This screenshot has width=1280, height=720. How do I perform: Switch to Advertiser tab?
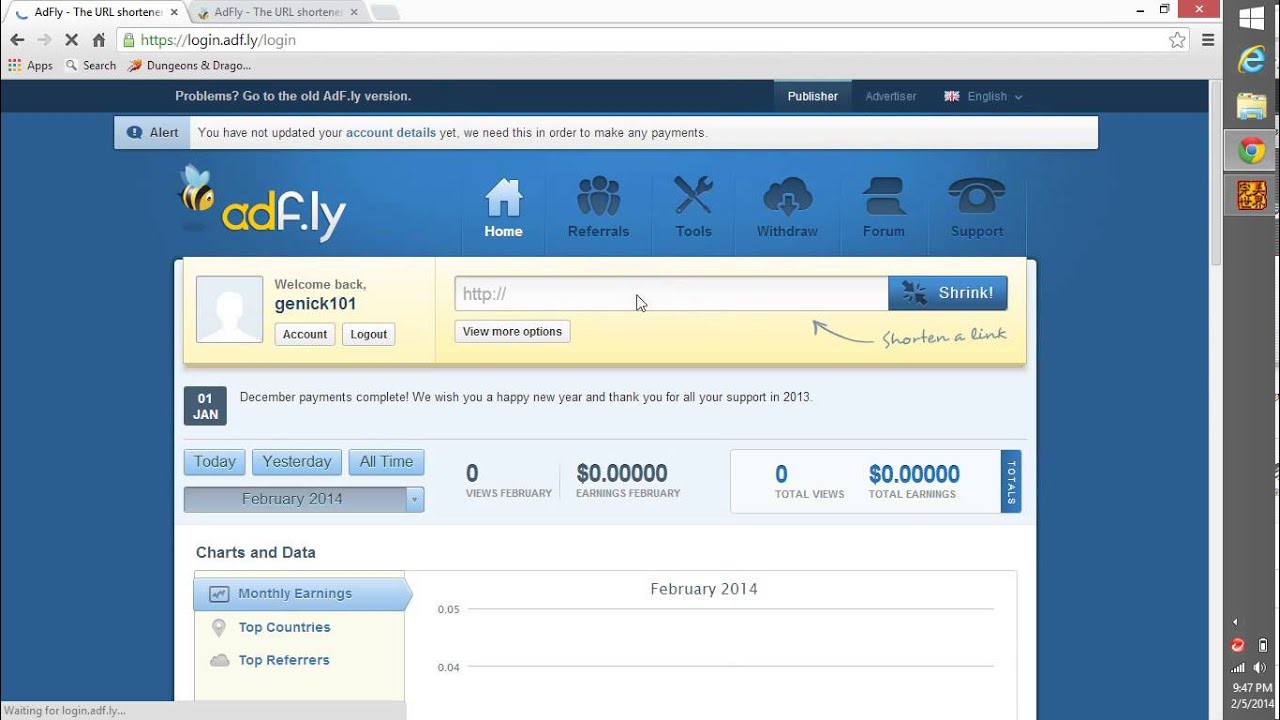point(891,96)
